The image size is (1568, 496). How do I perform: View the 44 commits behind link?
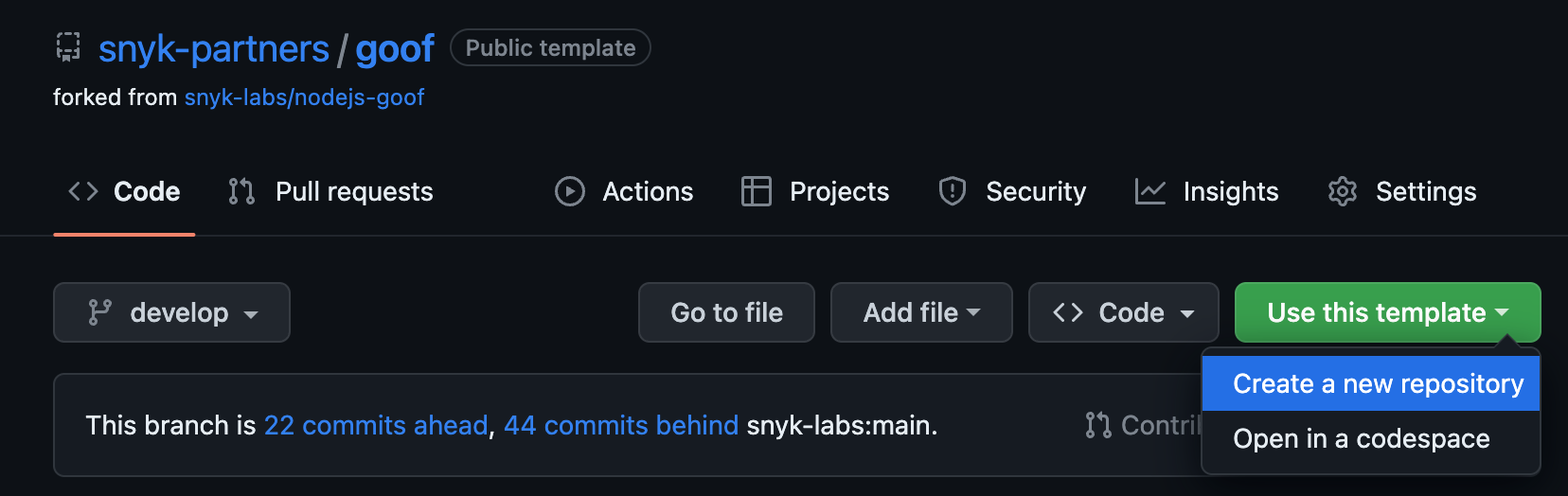621,426
